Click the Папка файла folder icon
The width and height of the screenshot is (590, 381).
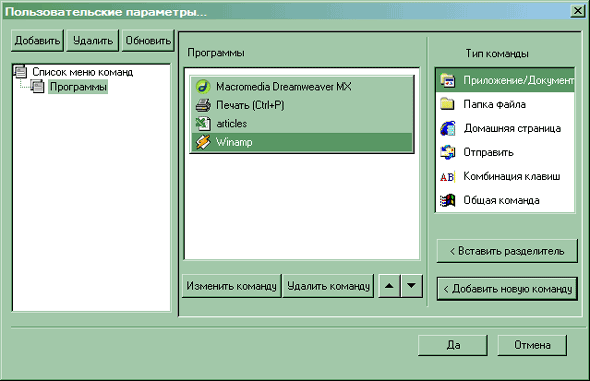(447, 104)
